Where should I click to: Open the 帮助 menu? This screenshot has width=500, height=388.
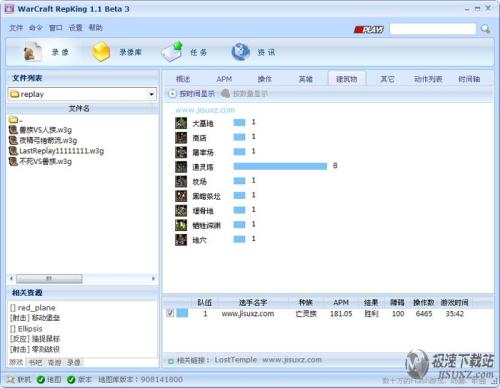pos(96,28)
